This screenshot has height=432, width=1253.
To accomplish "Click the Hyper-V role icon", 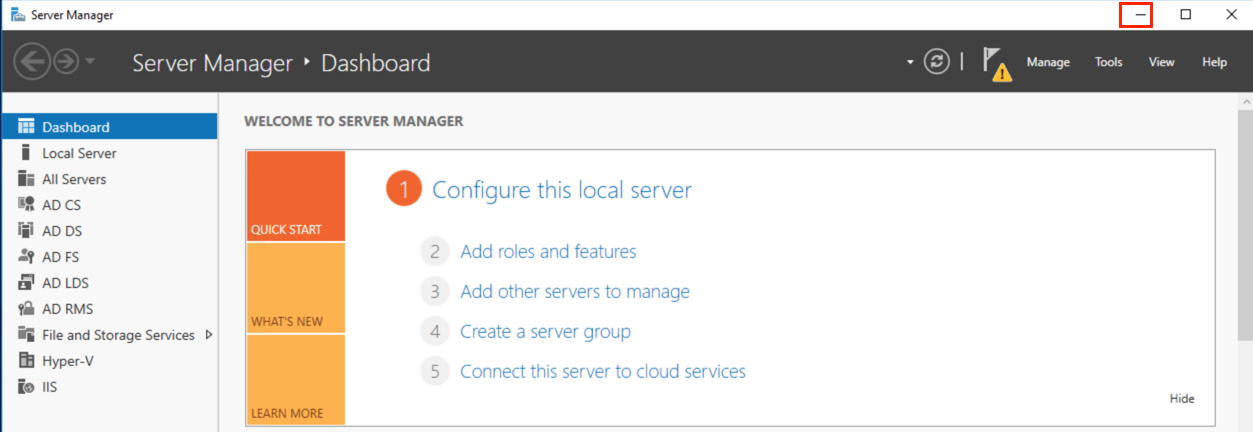I will tap(27, 361).
